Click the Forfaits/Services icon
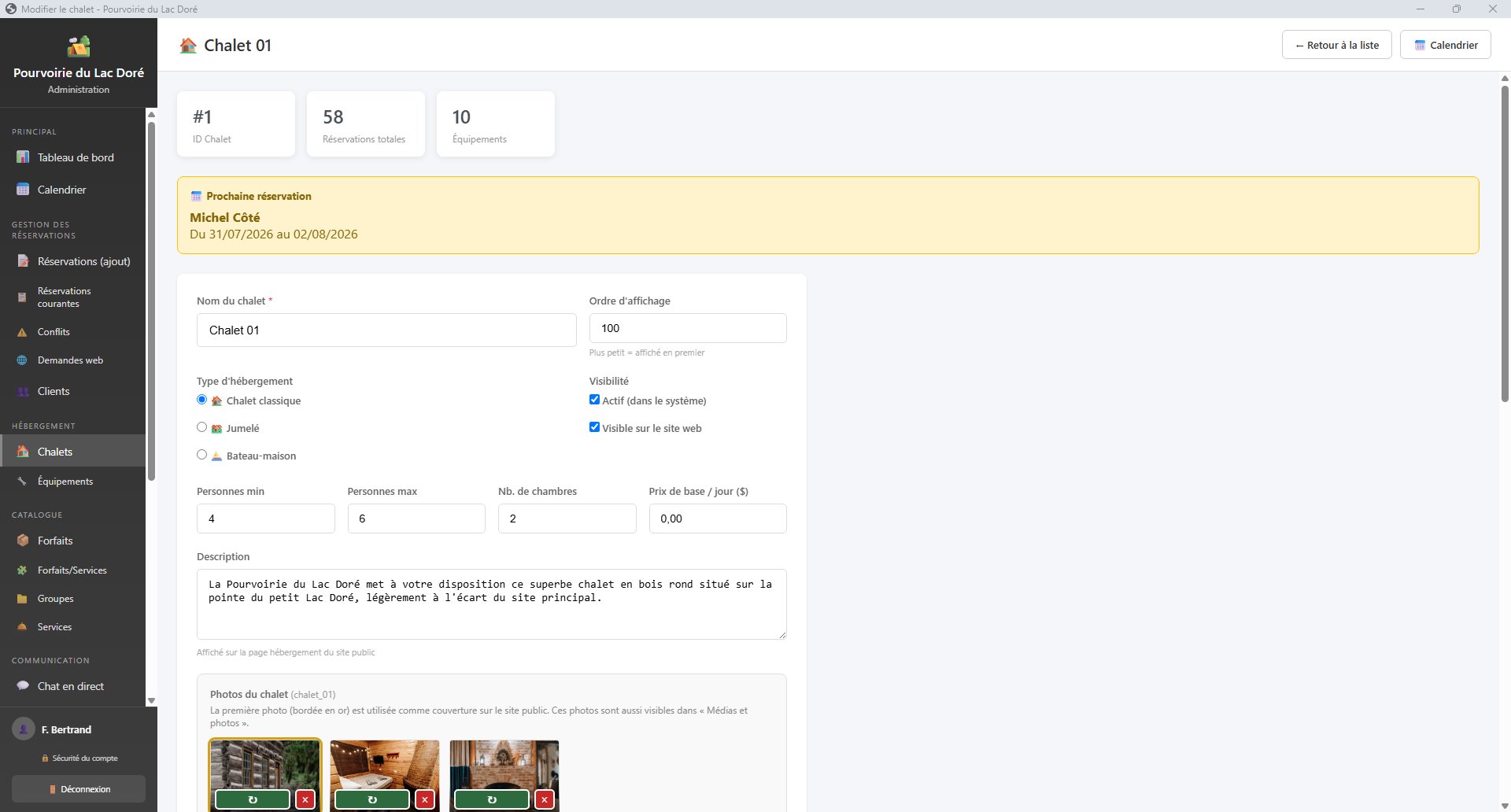1511x812 pixels. tap(22, 570)
